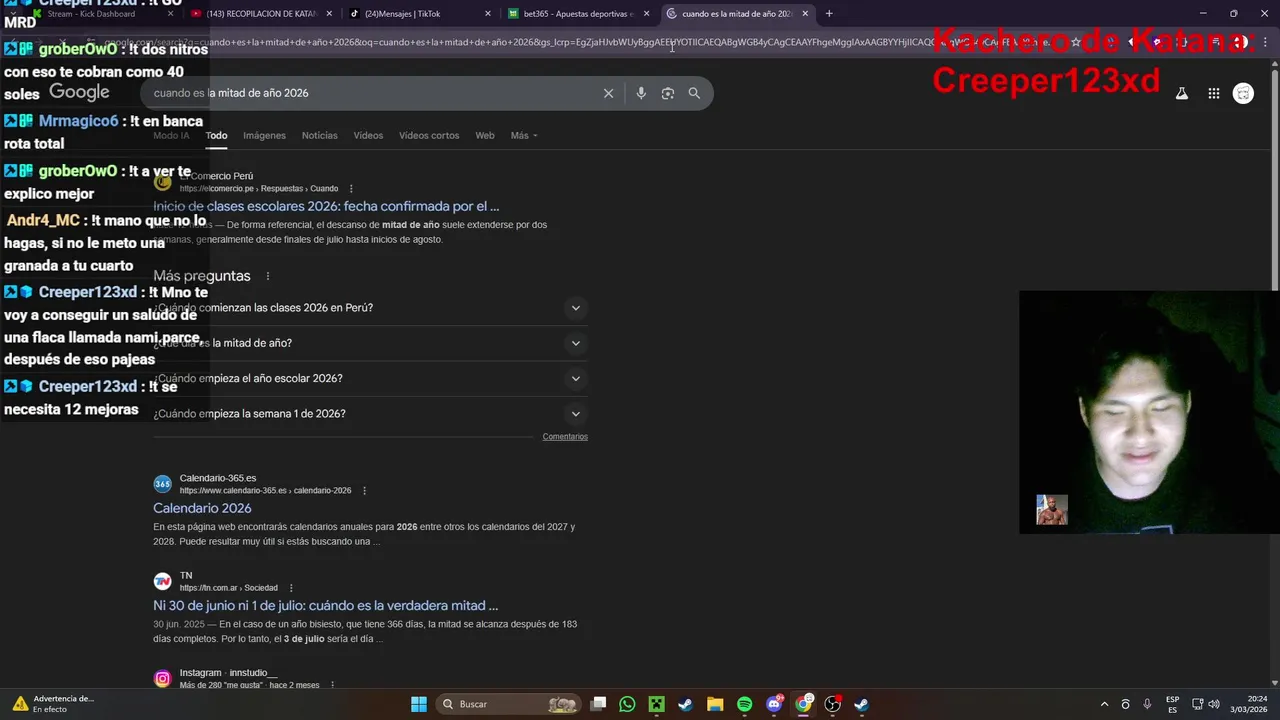Open File Explorer from taskbar
Screen dimensions: 1280x720
[715, 704]
